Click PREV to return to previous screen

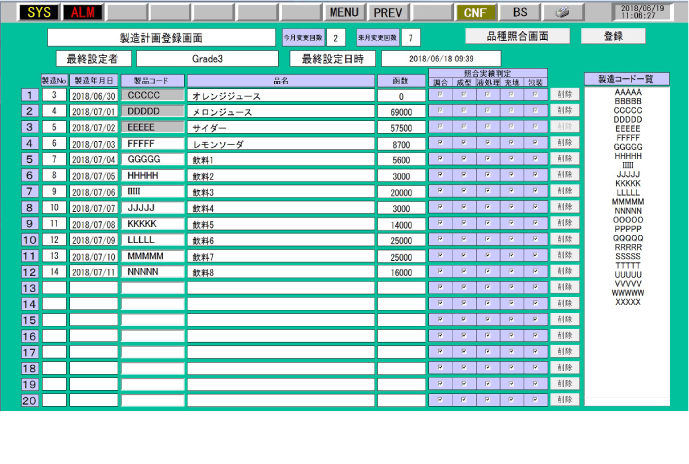pos(388,12)
